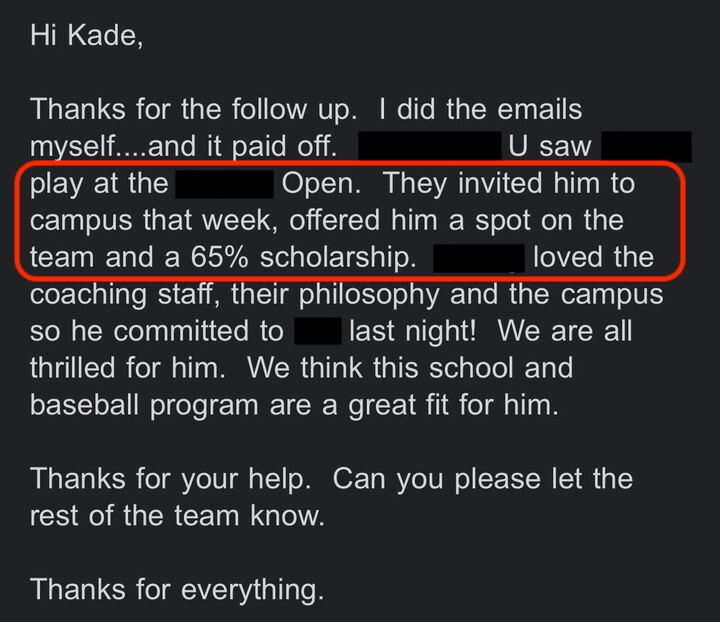
Task: Click the redacted name before "loved the"
Action: [x=479, y=257]
